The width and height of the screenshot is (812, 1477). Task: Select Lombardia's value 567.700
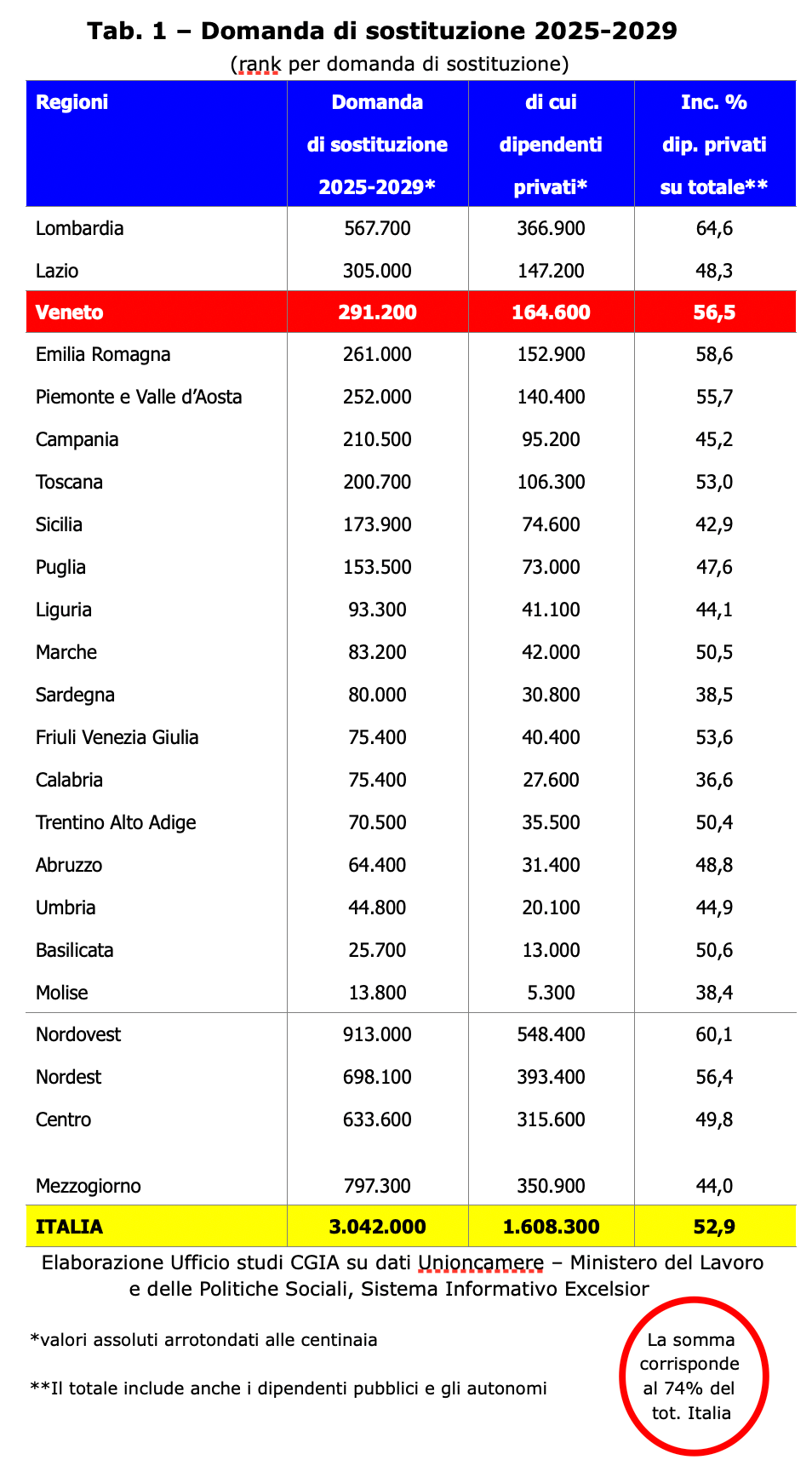[377, 228]
